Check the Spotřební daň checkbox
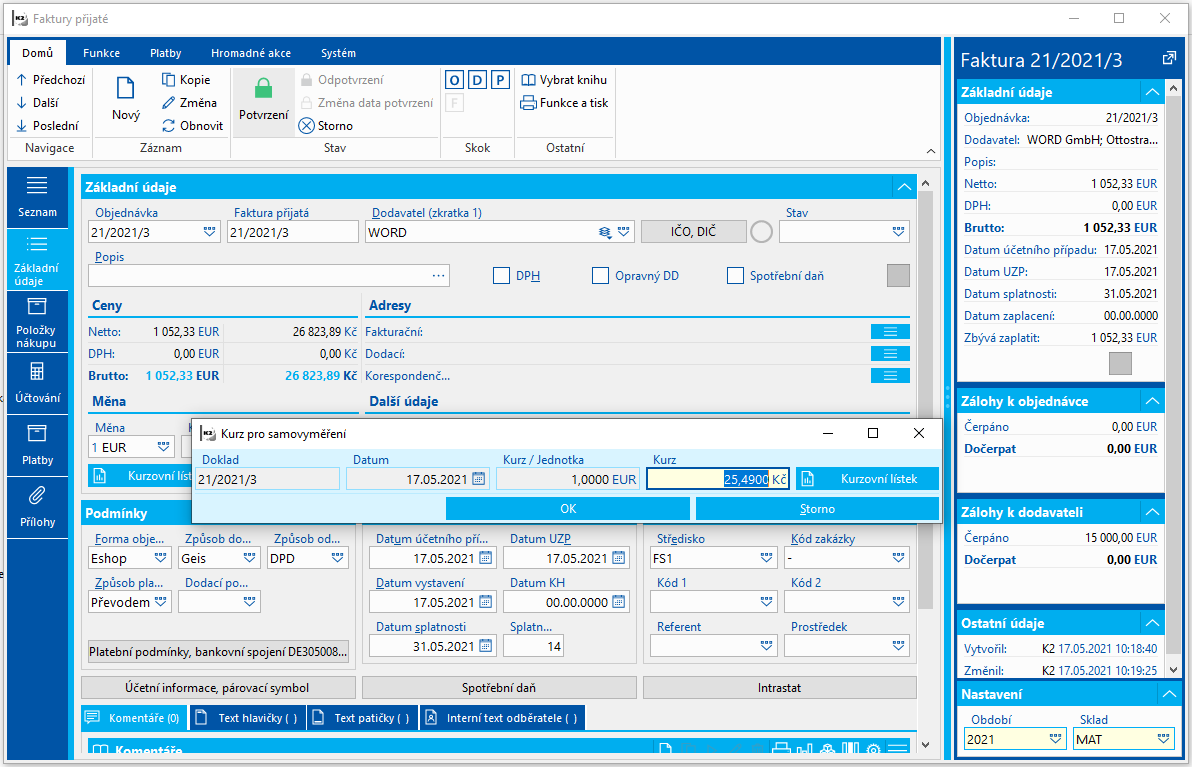 [735, 275]
